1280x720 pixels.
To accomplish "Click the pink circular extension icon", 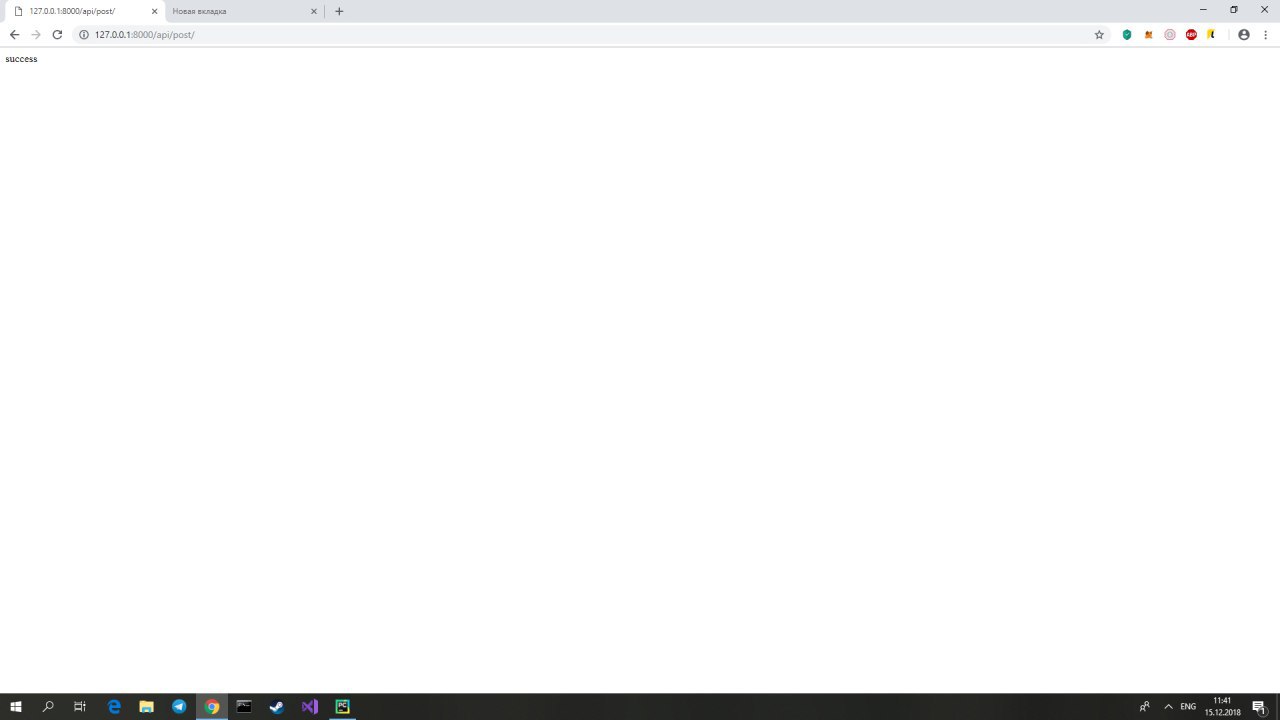I will (x=1170, y=34).
